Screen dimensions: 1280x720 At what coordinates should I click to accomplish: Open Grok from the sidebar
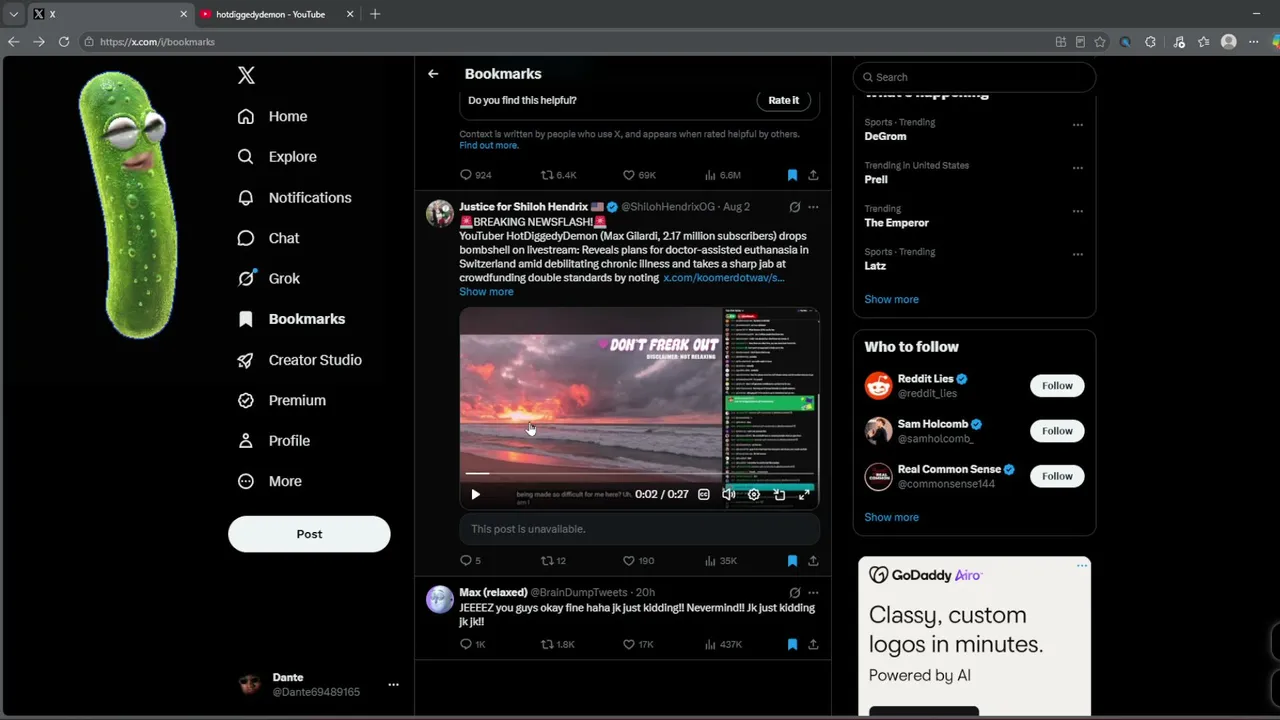(x=268, y=278)
